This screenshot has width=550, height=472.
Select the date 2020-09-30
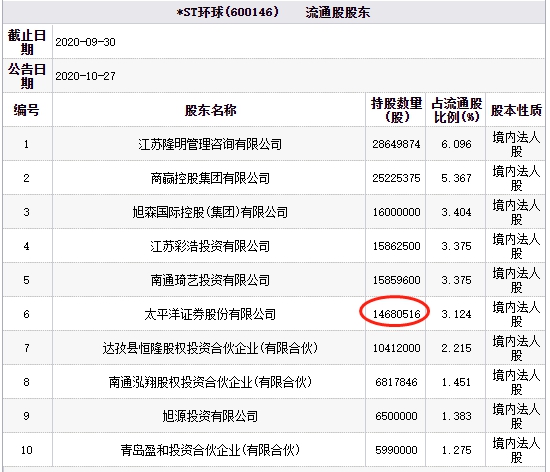click(85, 42)
